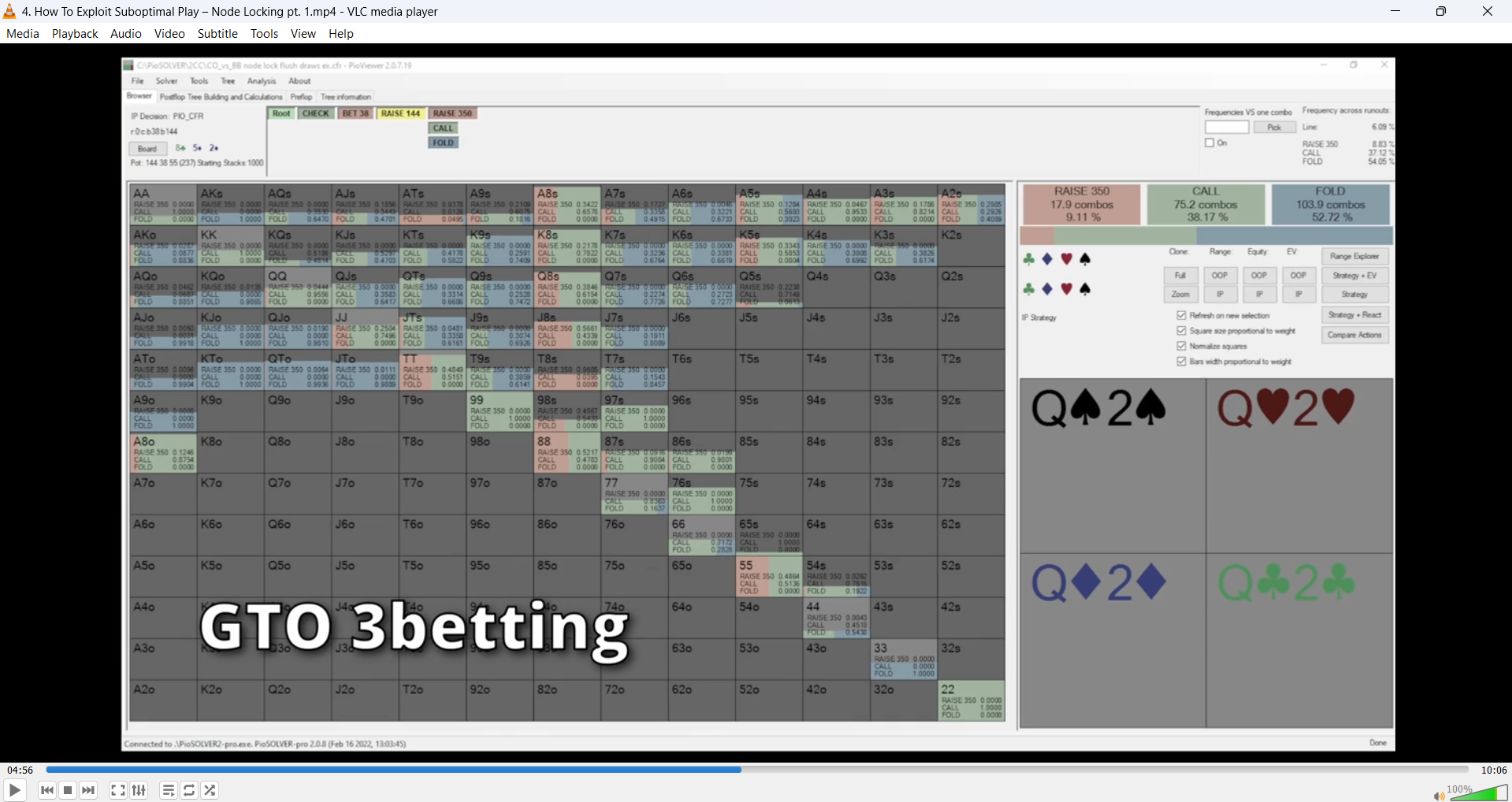Toggle the playlist view
This screenshot has width=1512, height=802.
168,790
